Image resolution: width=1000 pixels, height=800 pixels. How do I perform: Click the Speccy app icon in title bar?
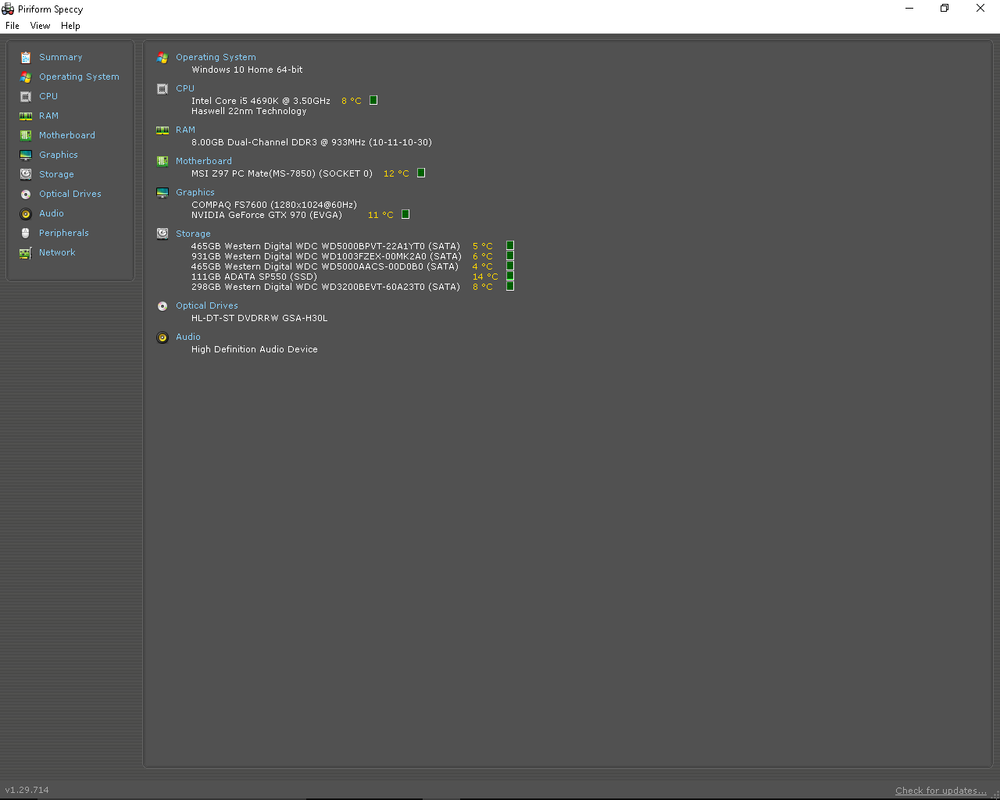[x=8, y=9]
